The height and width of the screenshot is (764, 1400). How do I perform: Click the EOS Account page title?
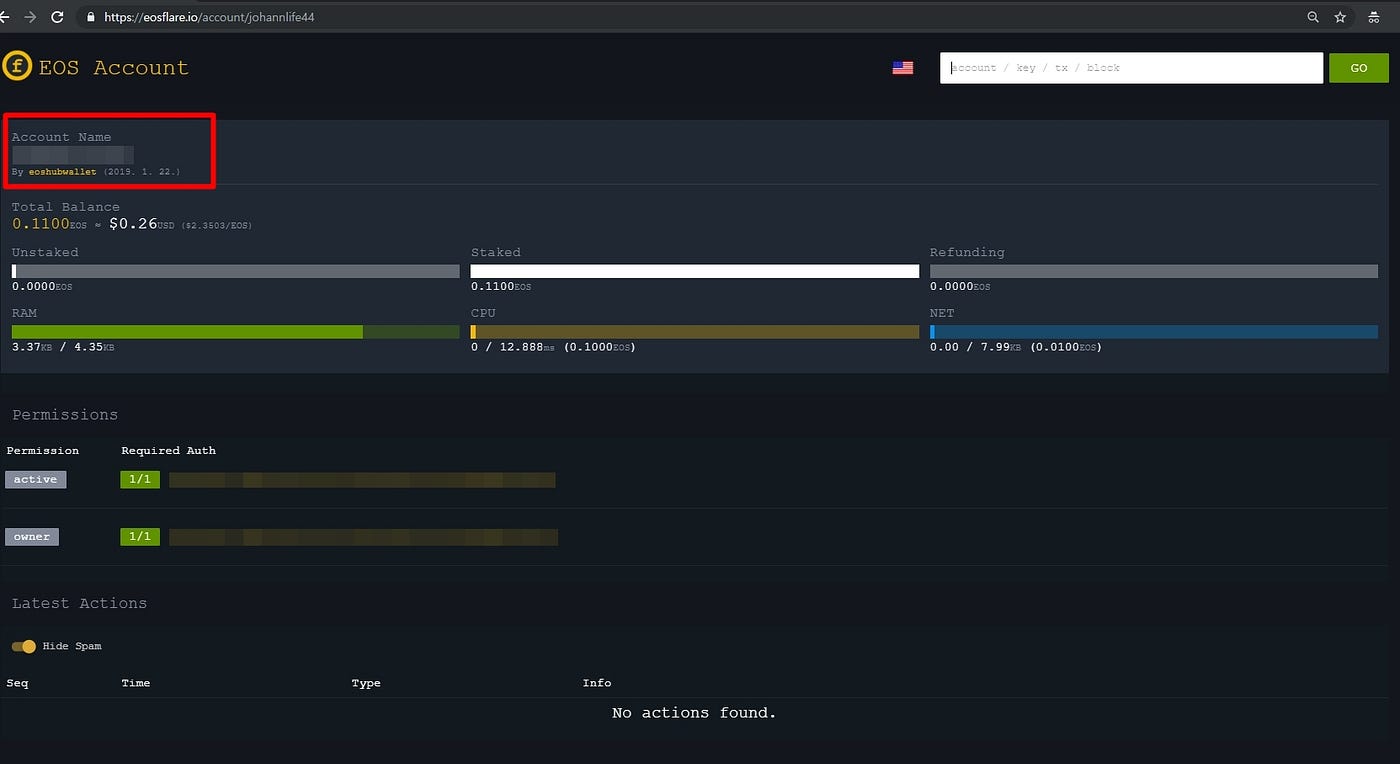click(x=113, y=68)
